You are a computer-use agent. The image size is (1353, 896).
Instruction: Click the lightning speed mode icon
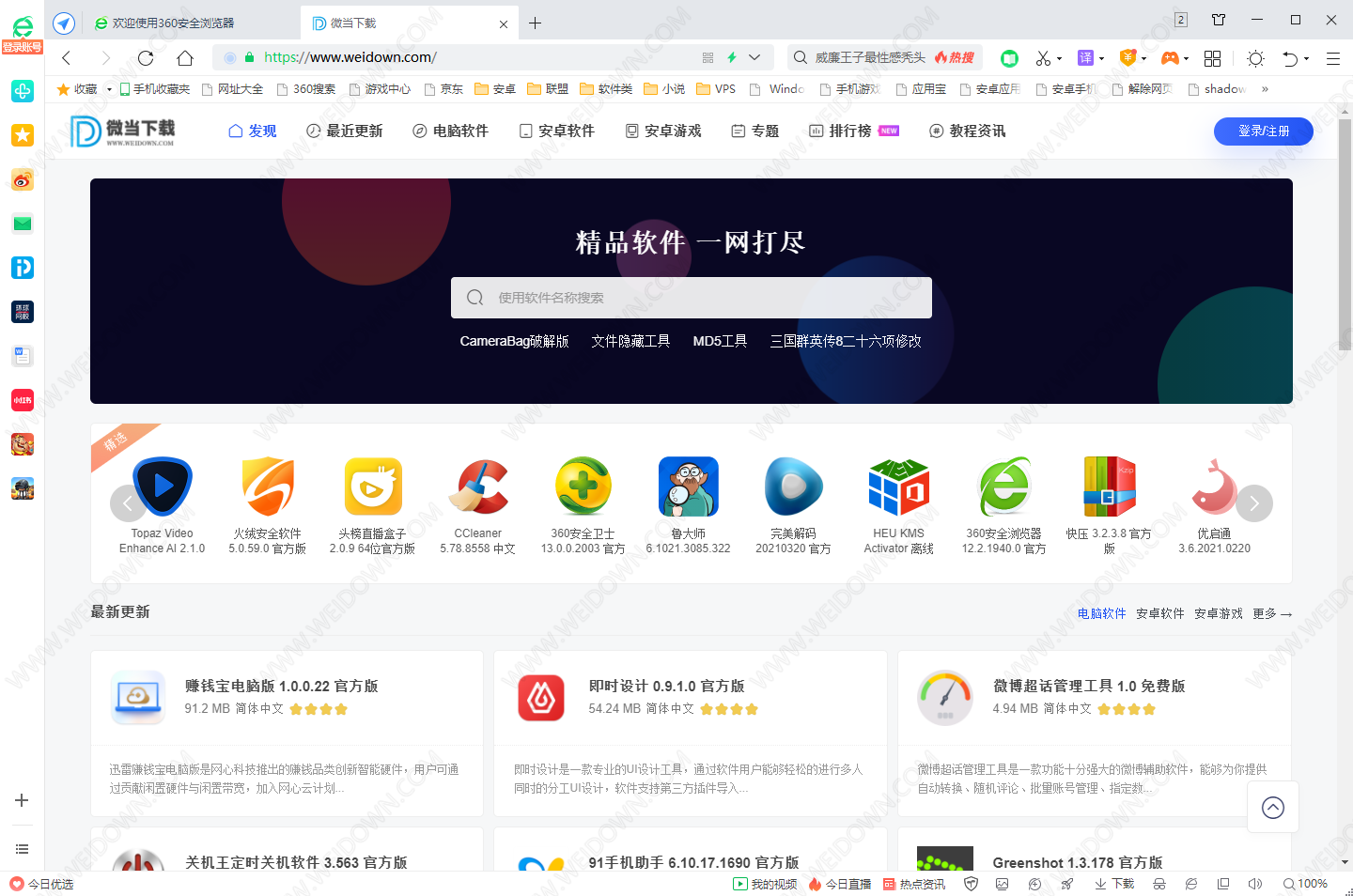tap(732, 57)
